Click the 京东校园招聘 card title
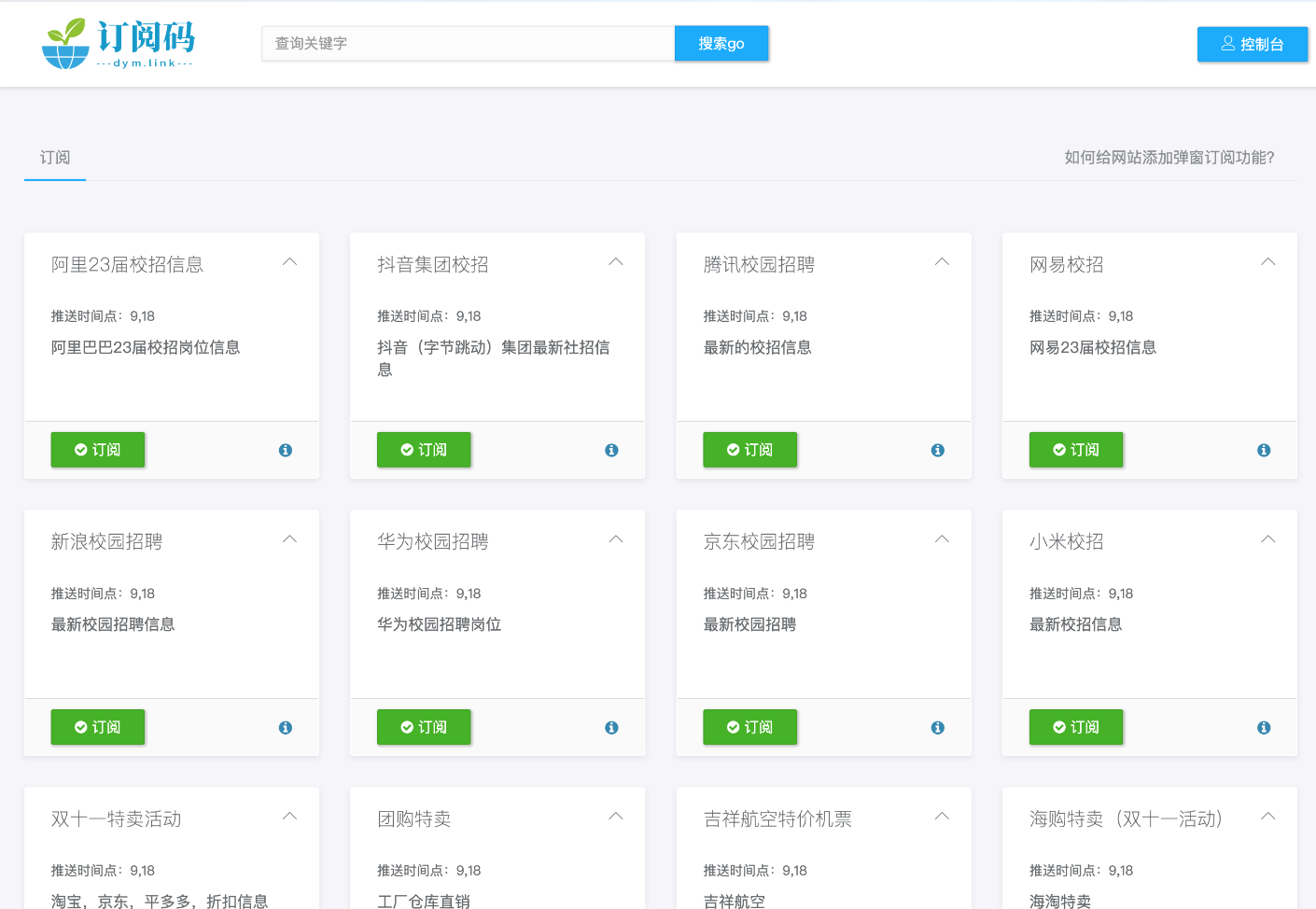The height and width of the screenshot is (909, 1316). pos(759,542)
